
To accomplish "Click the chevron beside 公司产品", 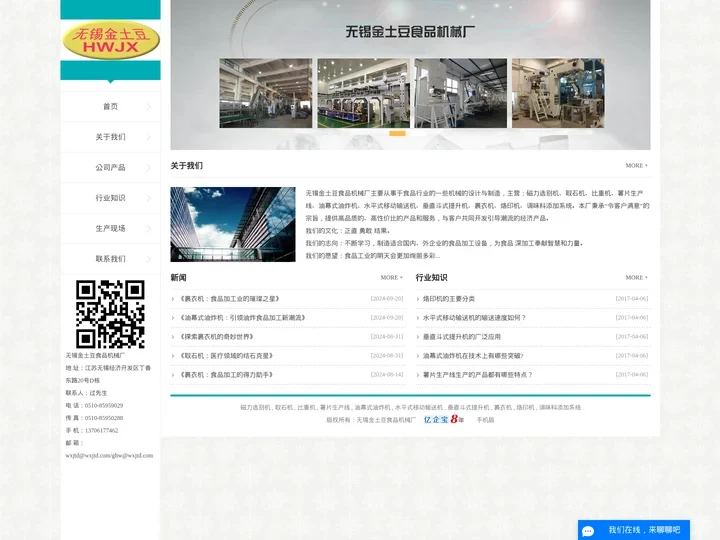I will 148,168.
